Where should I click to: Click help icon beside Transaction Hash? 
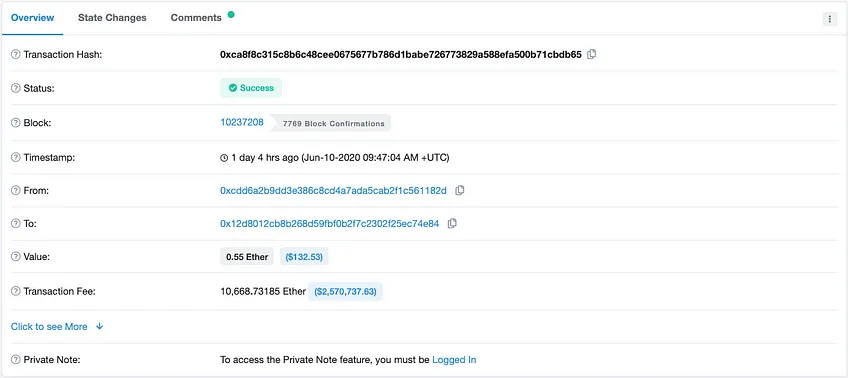16,55
